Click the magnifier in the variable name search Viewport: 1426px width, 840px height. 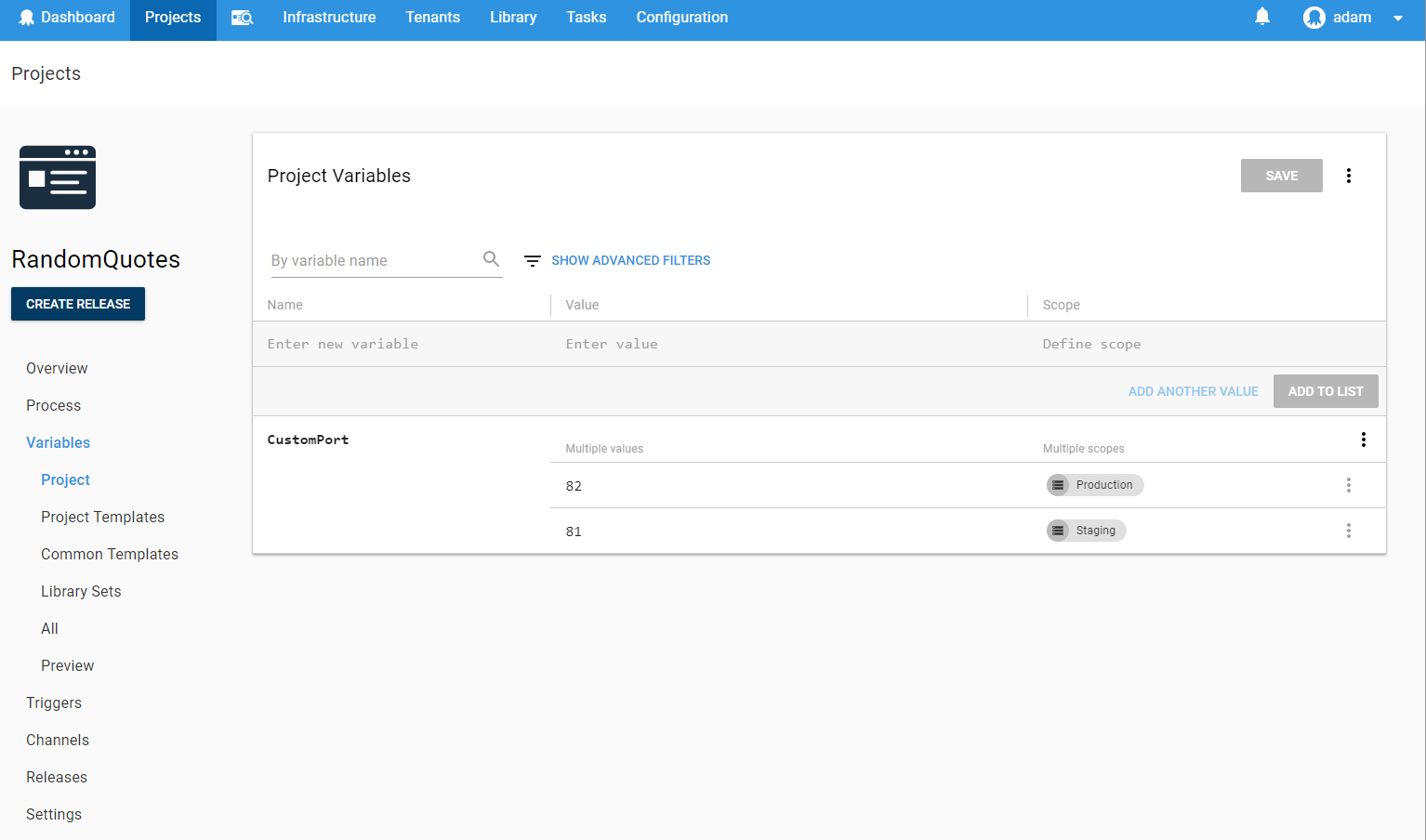coord(491,260)
